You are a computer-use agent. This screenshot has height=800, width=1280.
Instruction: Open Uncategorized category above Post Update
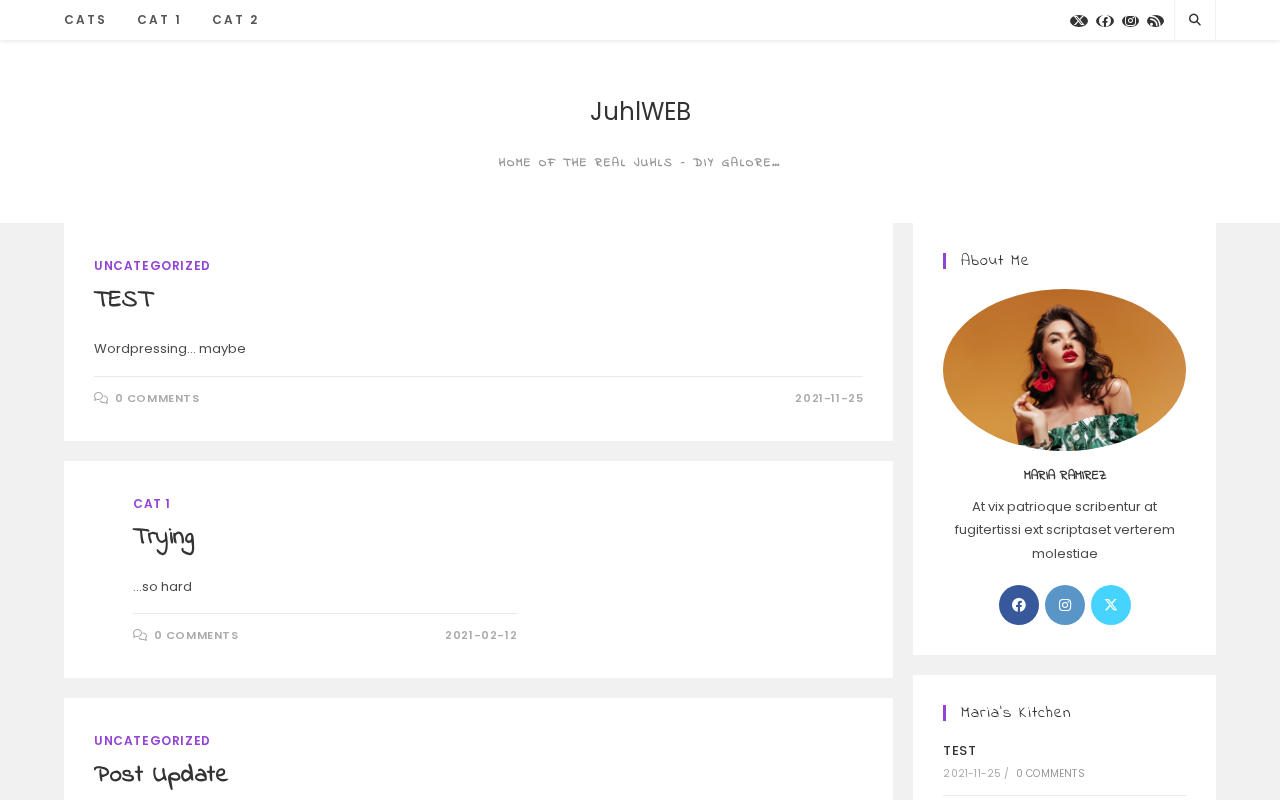[x=152, y=741]
